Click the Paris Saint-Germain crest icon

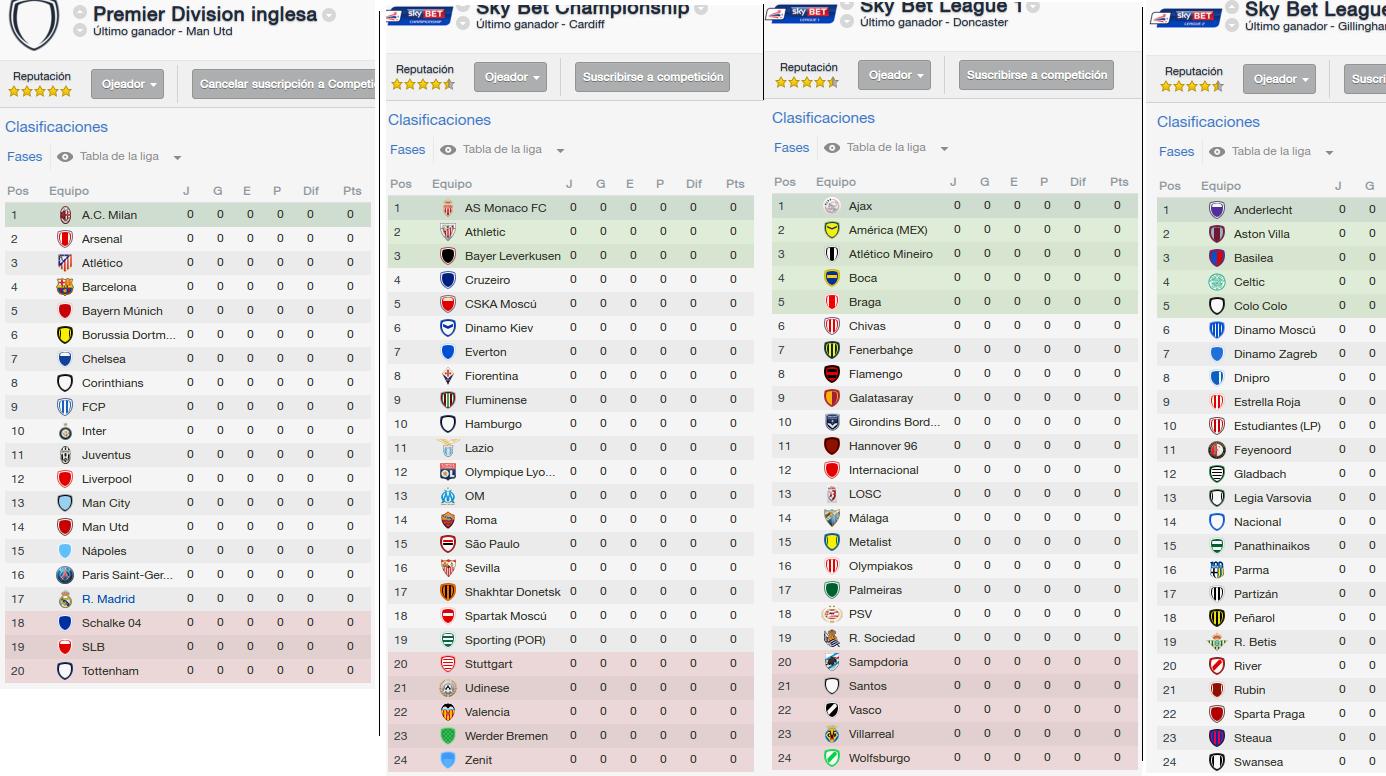coord(65,575)
